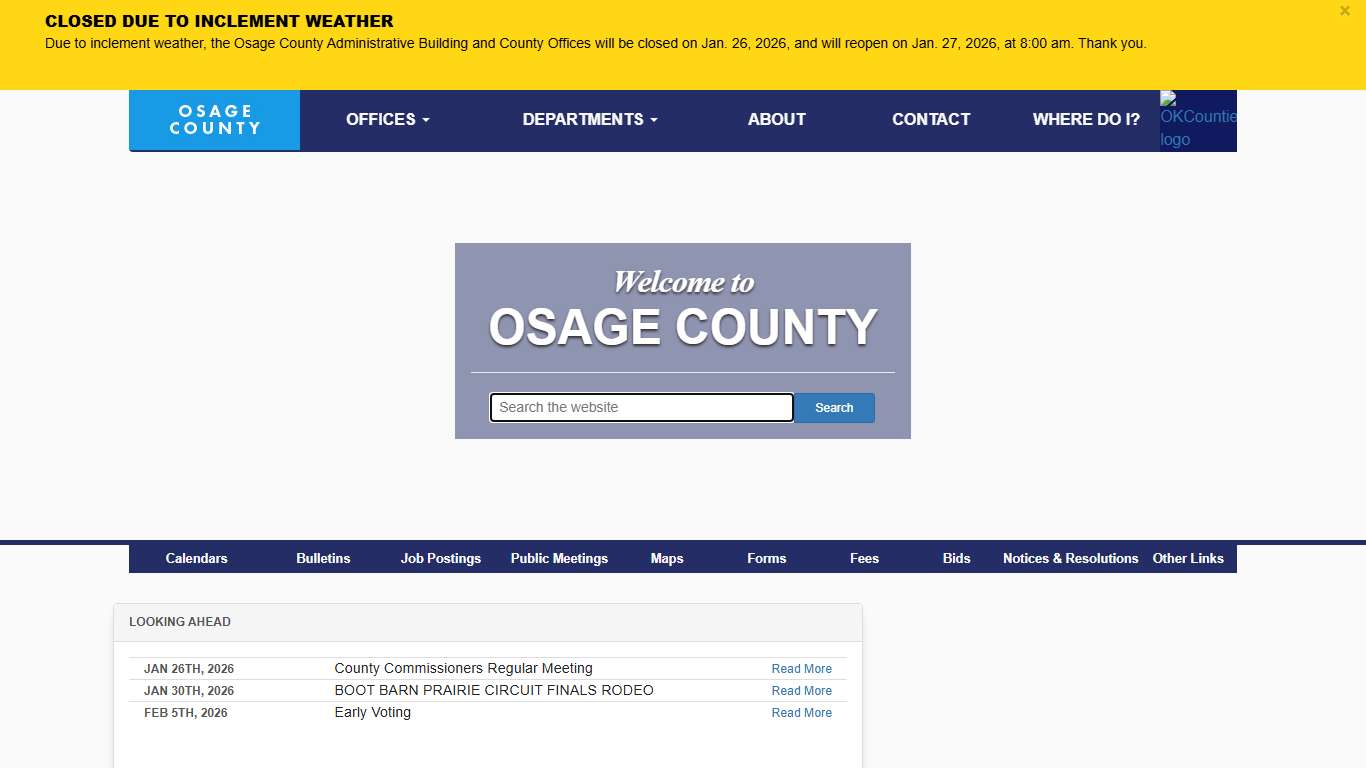Open the Forms page
This screenshot has height=768, width=1366.
coord(766,558)
